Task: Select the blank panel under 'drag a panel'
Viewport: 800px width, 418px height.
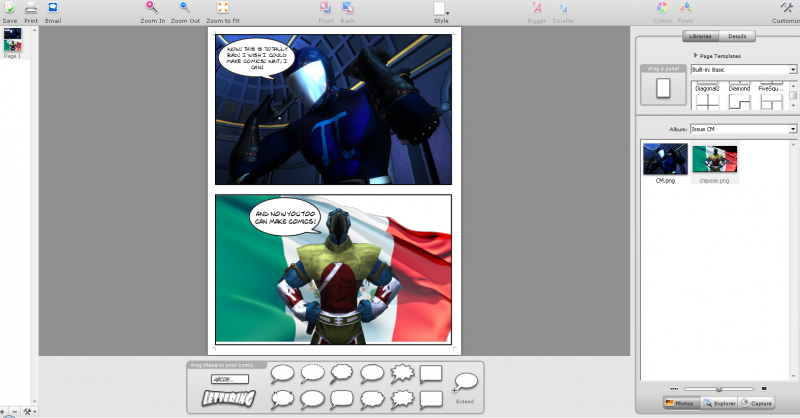Action: point(663,88)
